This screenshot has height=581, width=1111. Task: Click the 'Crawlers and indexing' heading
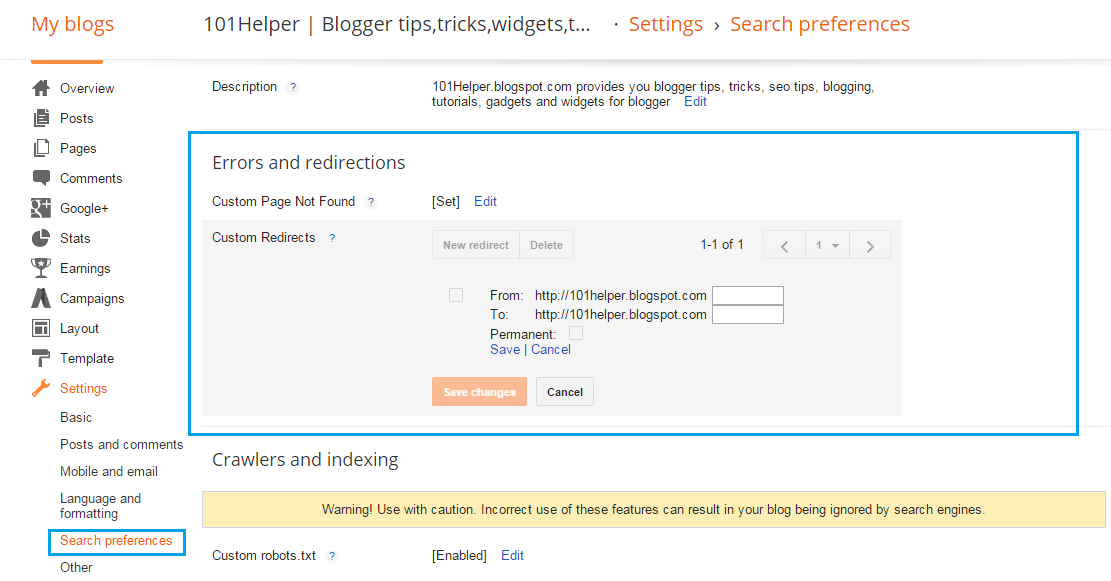tap(305, 460)
